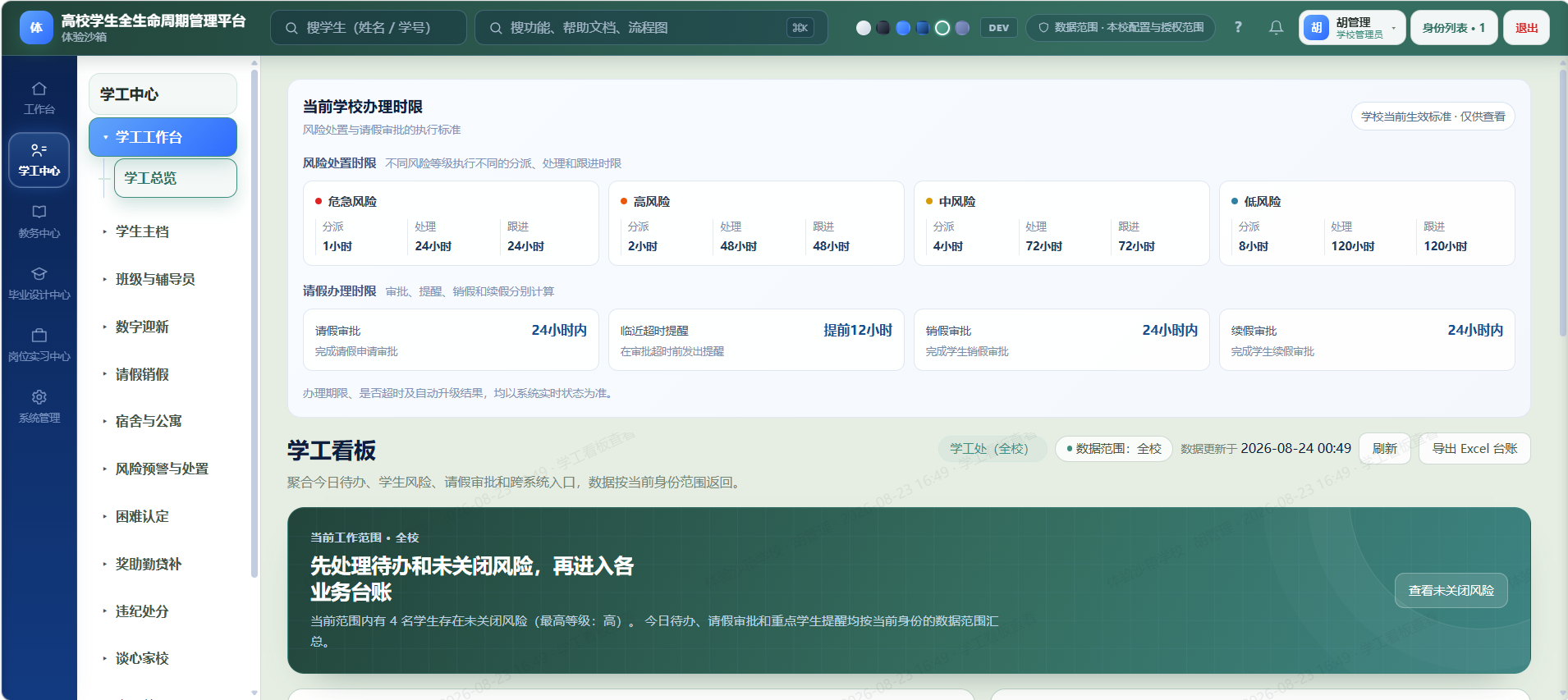Open 教务中心 book icon in sidebar
This screenshot has width=1568, height=700.
pos(39,212)
